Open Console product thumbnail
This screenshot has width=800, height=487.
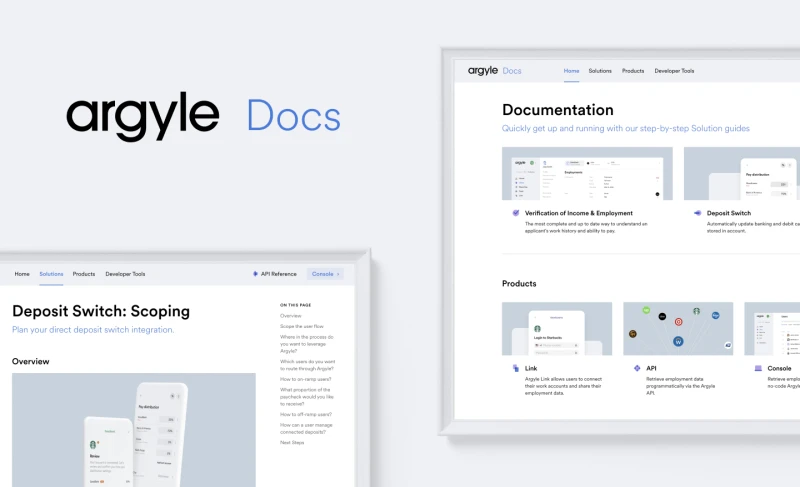pyautogui.click(x=772, y=328)
